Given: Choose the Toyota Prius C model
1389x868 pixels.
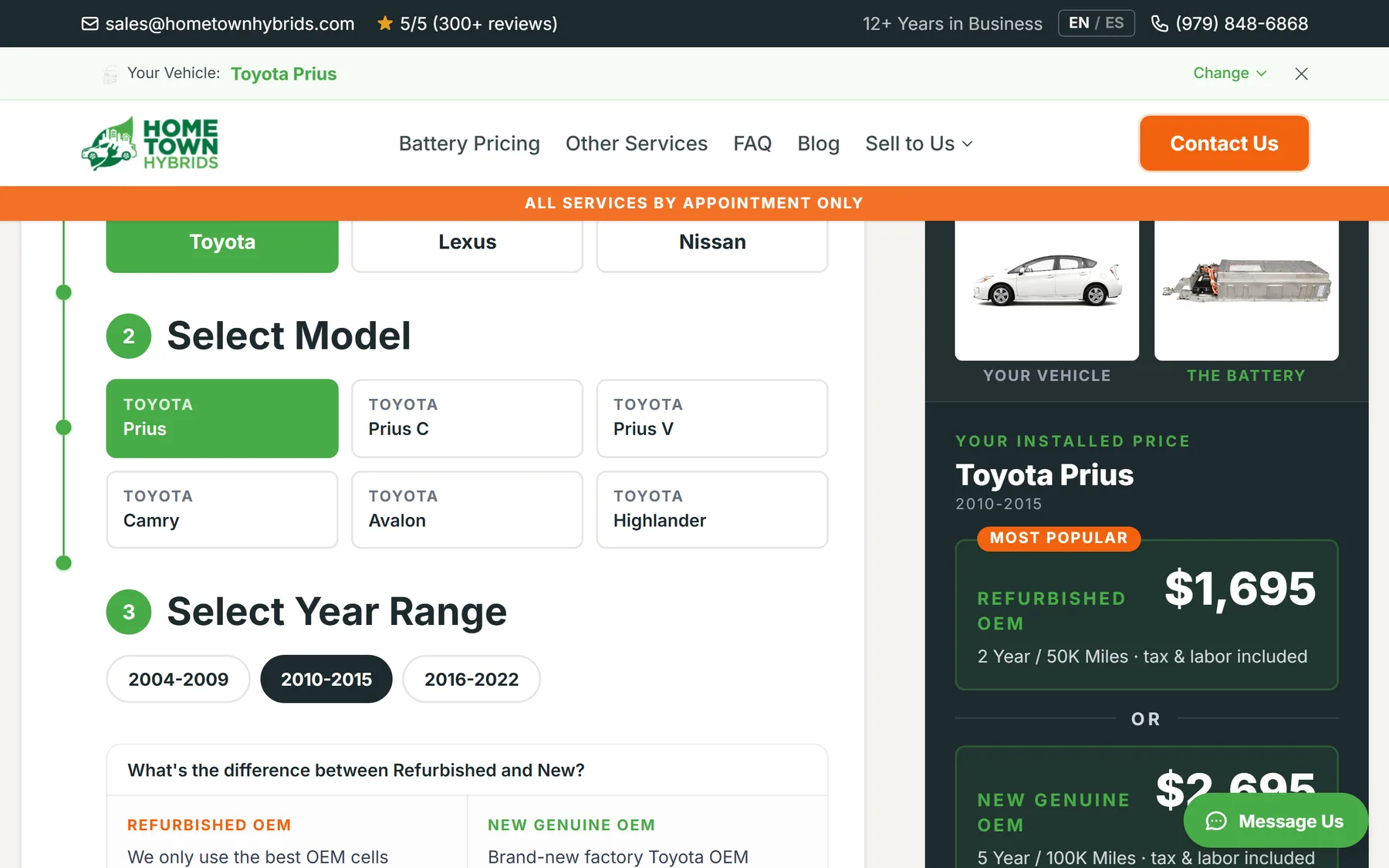Looking at the screenshot, I should 467,418.
